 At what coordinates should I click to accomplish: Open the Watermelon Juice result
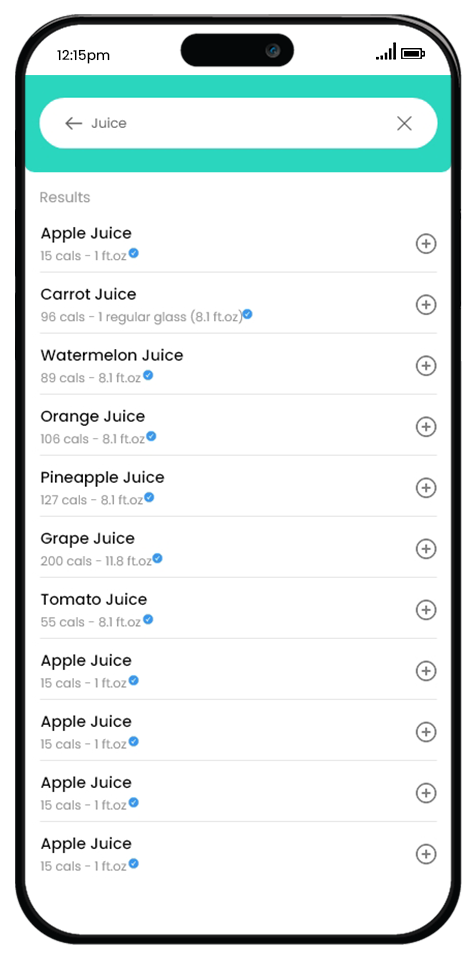[x=238, y=366]
